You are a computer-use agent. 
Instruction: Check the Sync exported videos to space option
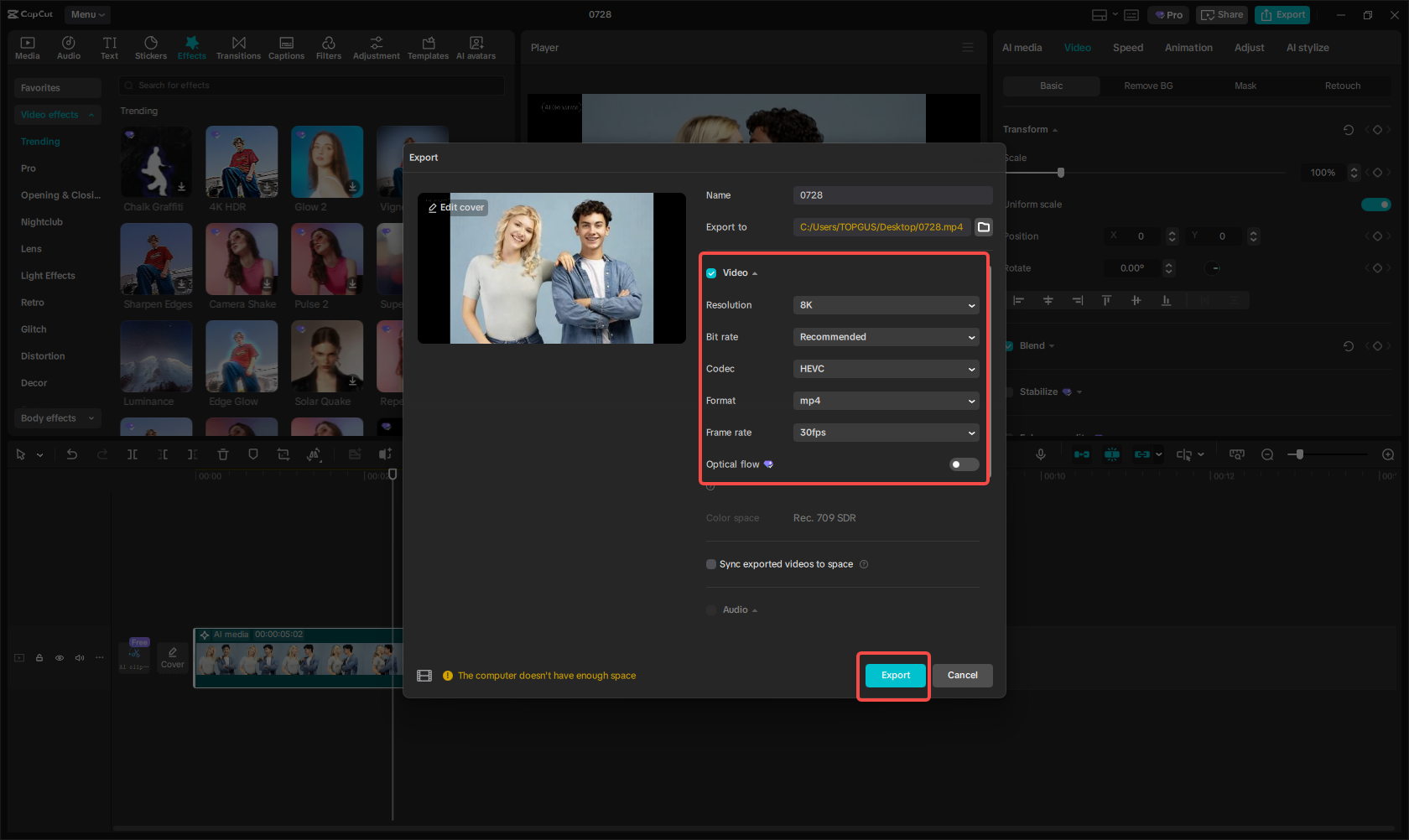[710, 563]
